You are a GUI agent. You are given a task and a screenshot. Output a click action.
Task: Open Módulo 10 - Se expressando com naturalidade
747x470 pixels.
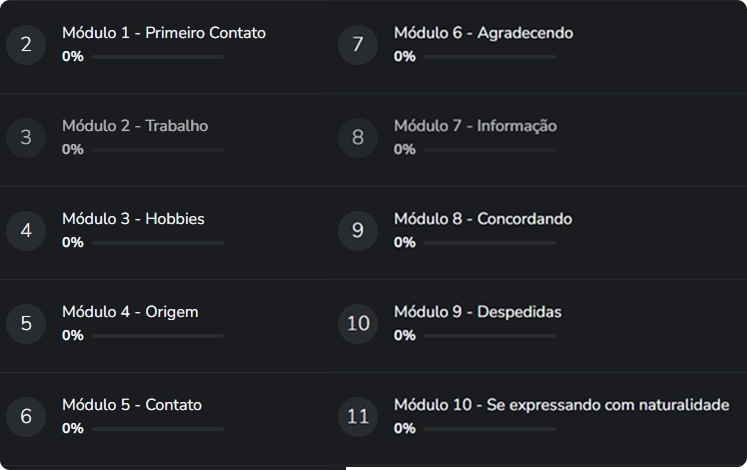point(561,405)
